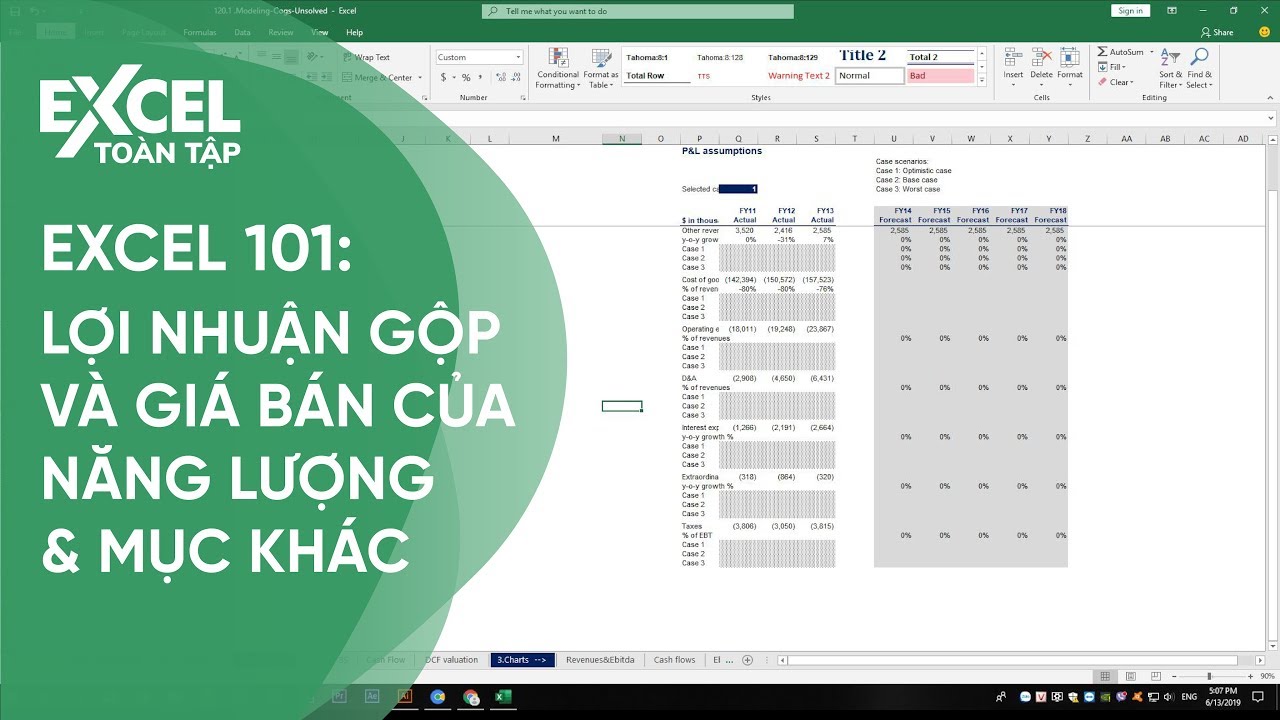
Task: Open Adobe Illustrator taskbar icon
Action: coord(405,697)
